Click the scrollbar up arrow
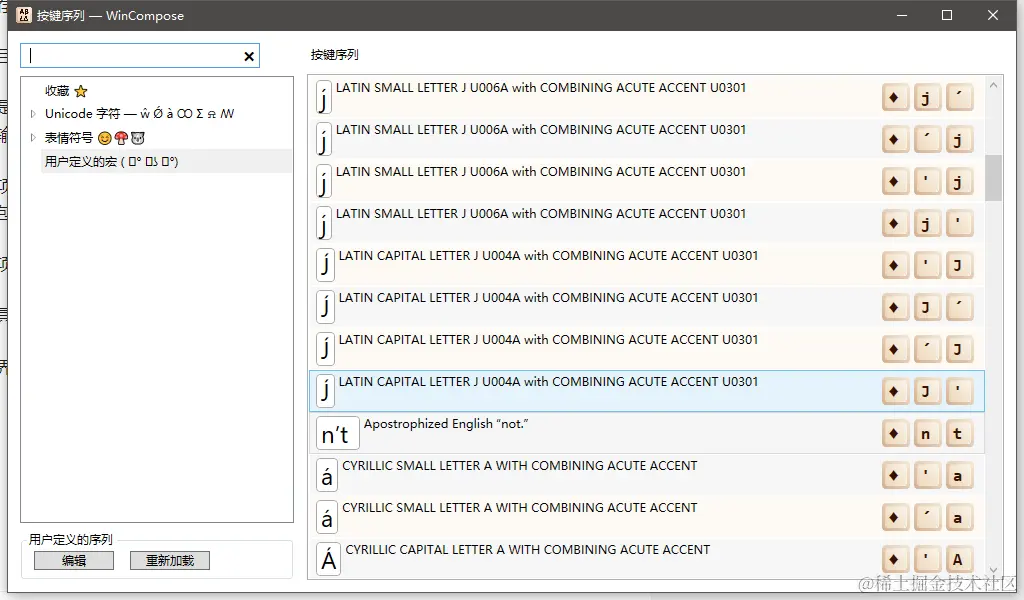This screenshot has width=1024, height=600. tap(993, 85)
